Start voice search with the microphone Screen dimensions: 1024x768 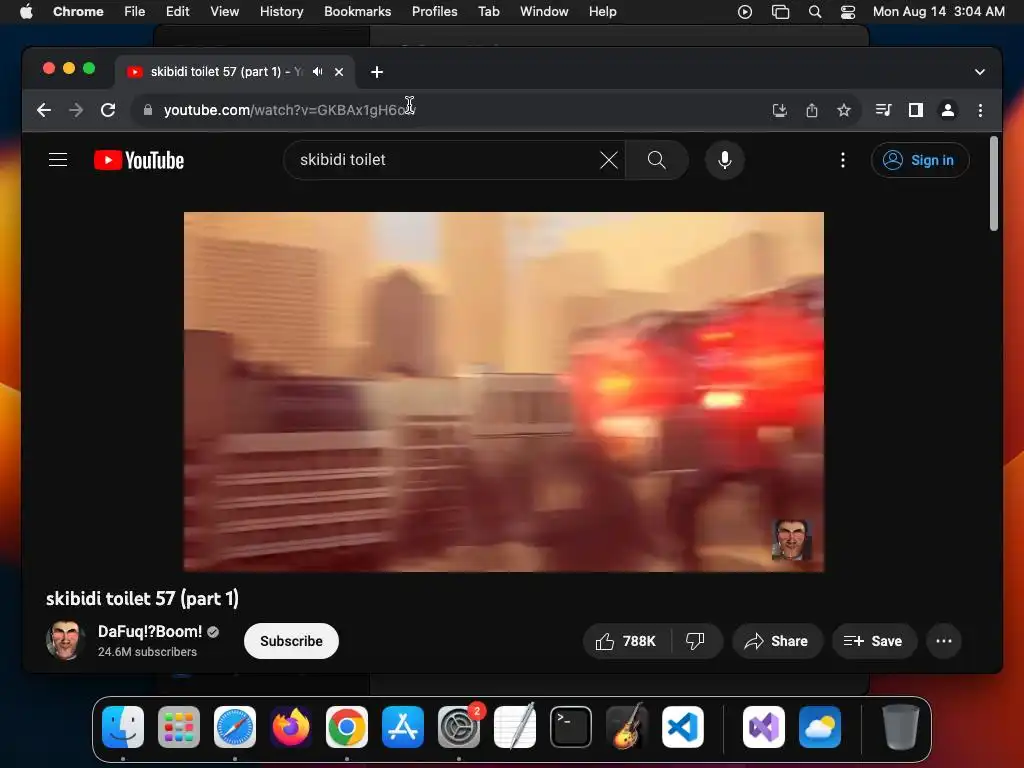coord(724,160)
